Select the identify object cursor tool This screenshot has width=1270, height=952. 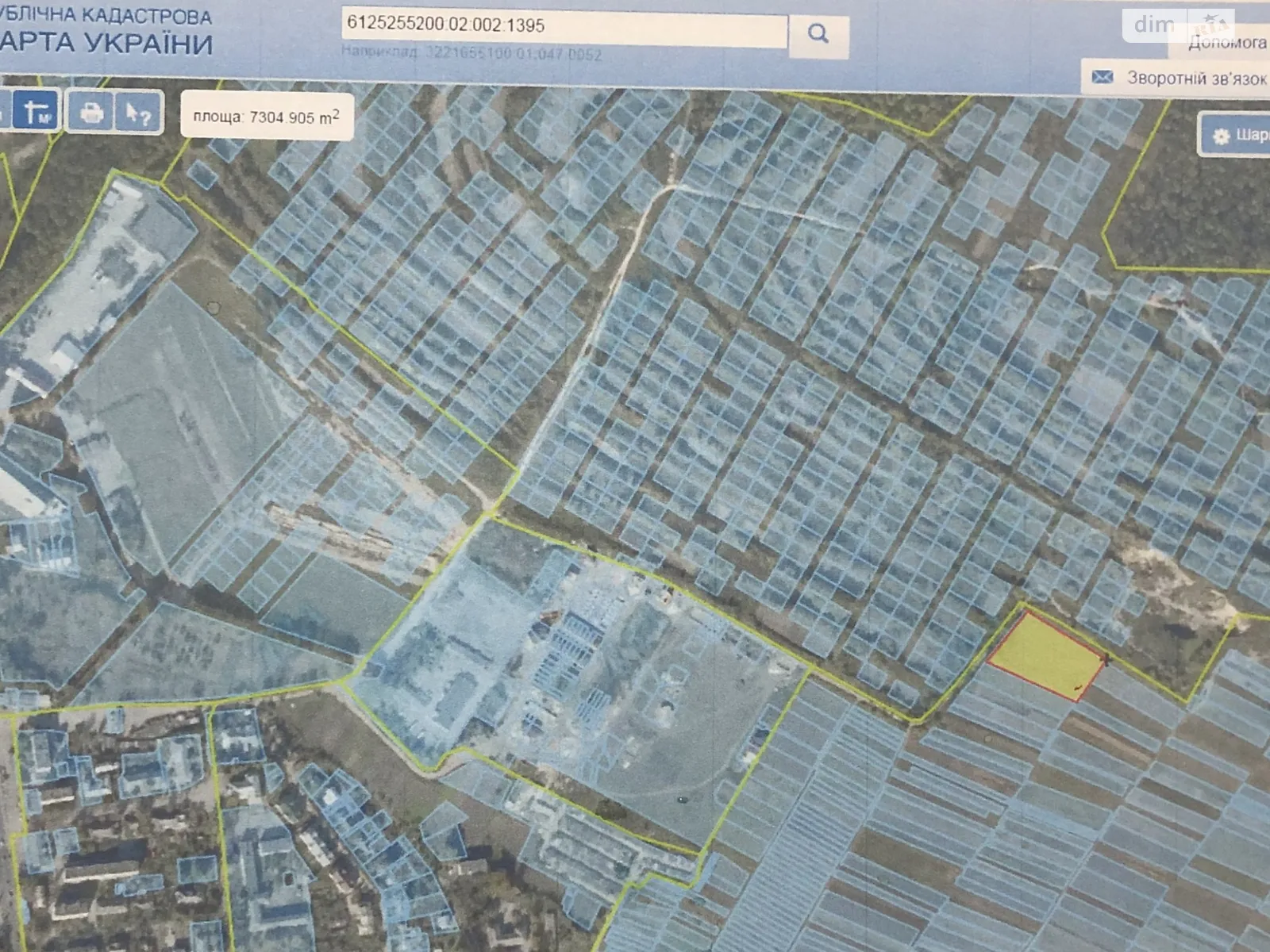click(138, 113)
